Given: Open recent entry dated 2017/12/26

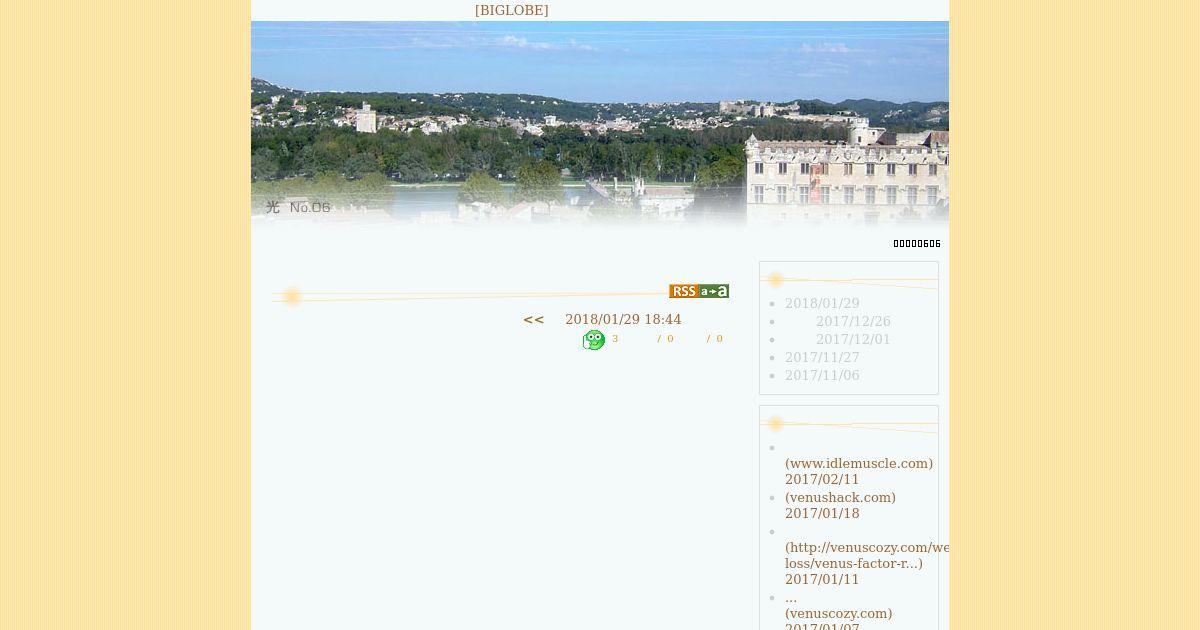Looking at the screenshot, I should point(853,322).
